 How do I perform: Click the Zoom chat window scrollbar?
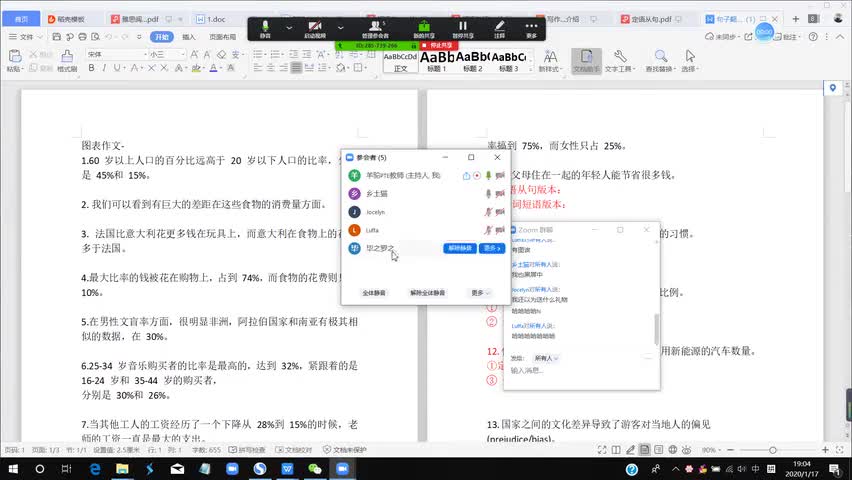click(656, 329)
